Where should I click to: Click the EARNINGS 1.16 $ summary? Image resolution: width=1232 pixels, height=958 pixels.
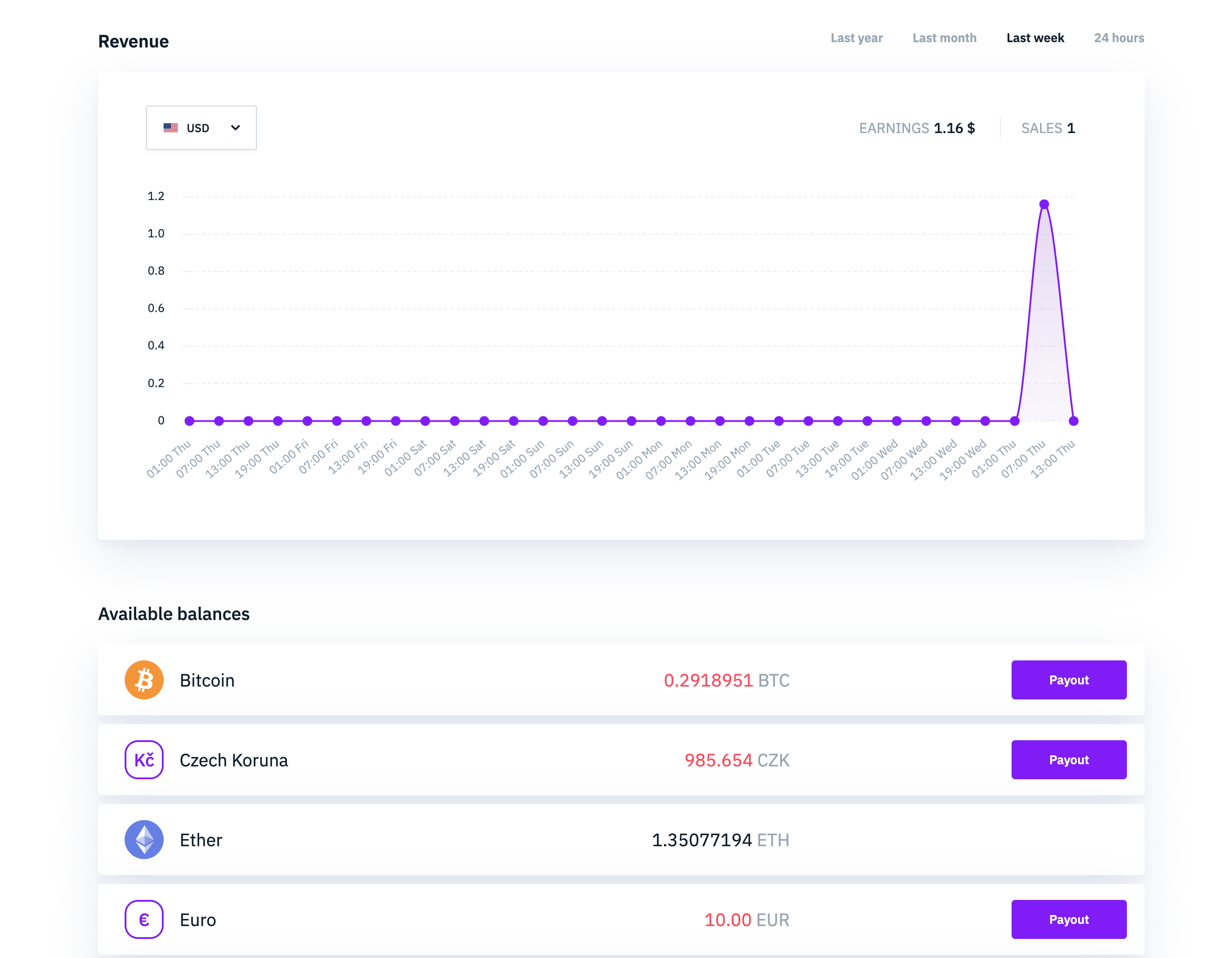tap(917, 128)
